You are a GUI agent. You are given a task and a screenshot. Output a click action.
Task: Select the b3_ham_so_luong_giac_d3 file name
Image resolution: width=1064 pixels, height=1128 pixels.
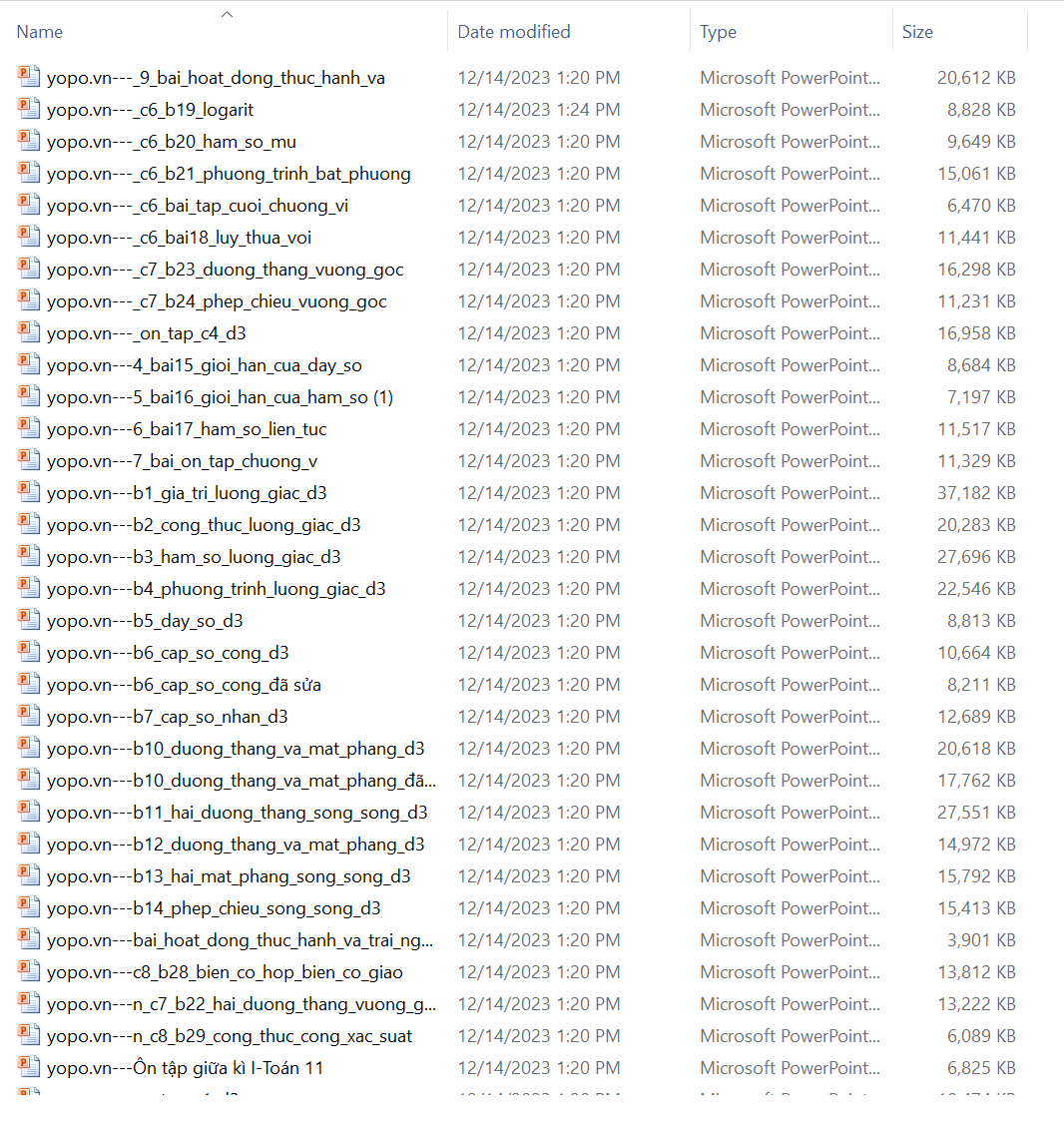pos(194,557)
